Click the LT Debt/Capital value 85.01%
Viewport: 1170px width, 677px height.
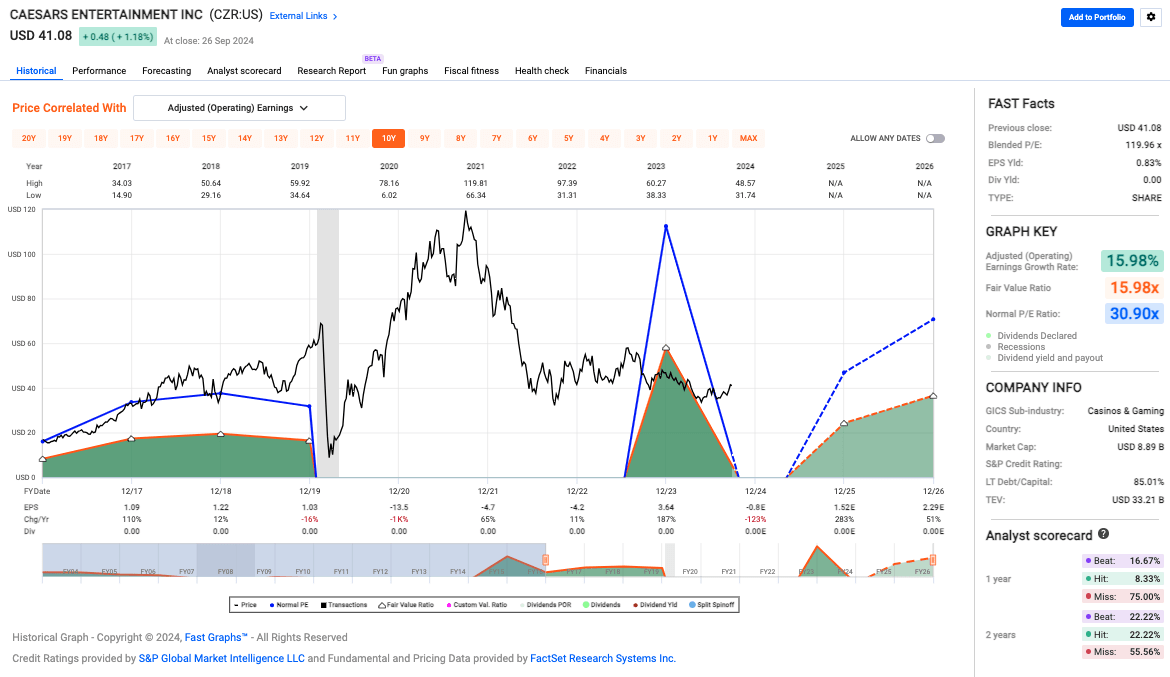click(1148, 481)
